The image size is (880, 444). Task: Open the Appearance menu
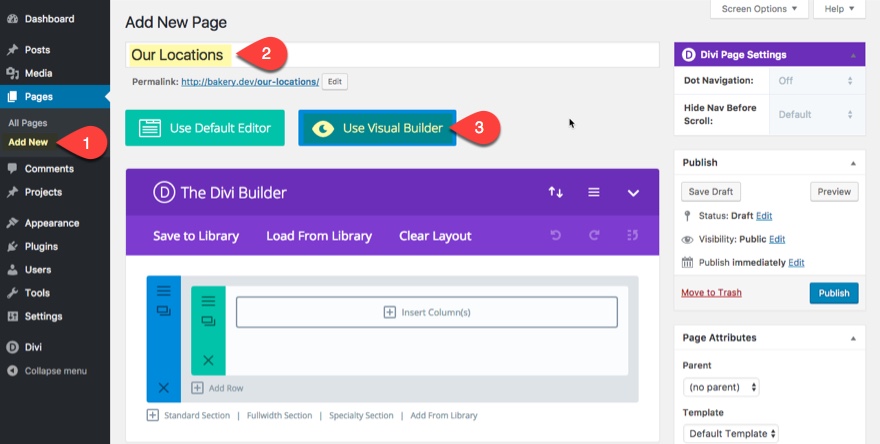(52, 223)
